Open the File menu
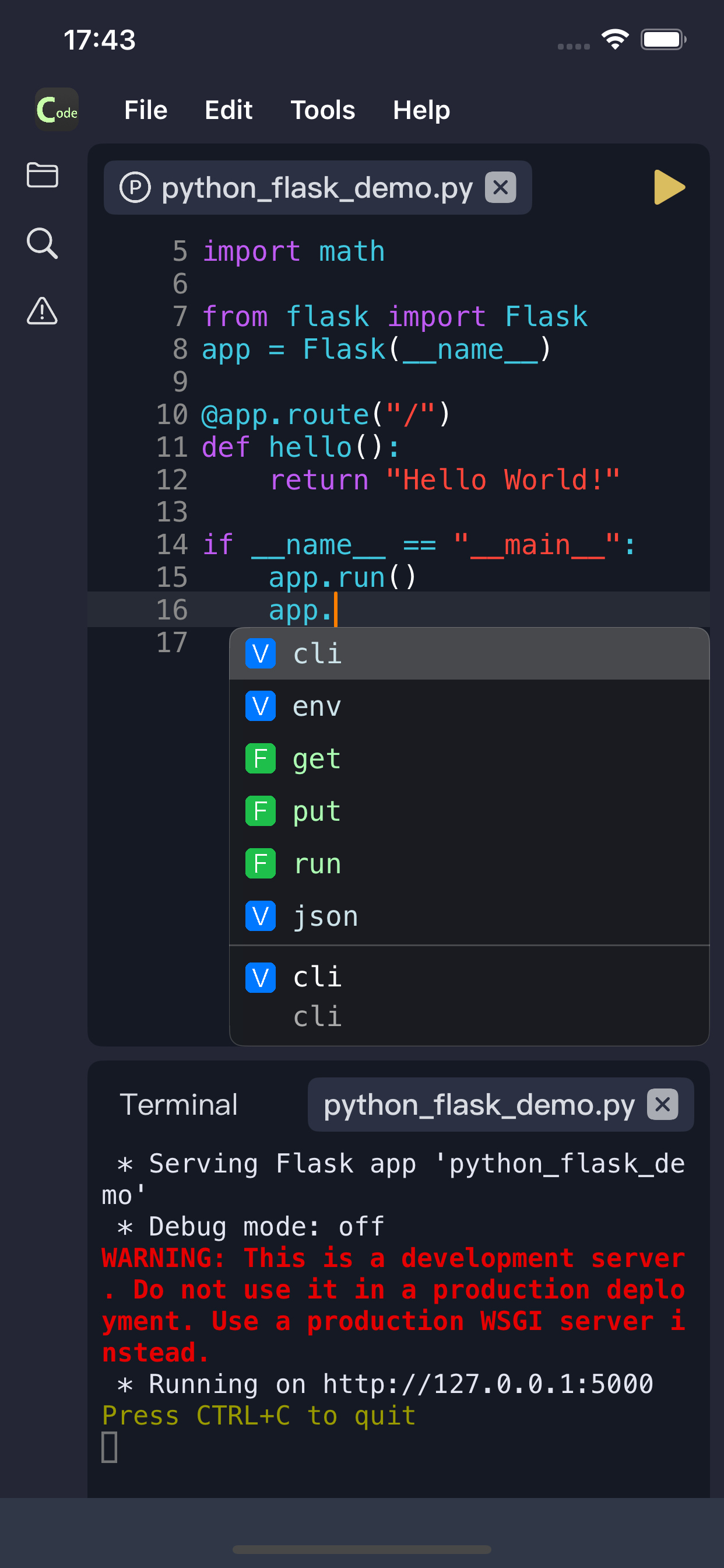This screenshot has height=1568, width=724. coord(145,110)
